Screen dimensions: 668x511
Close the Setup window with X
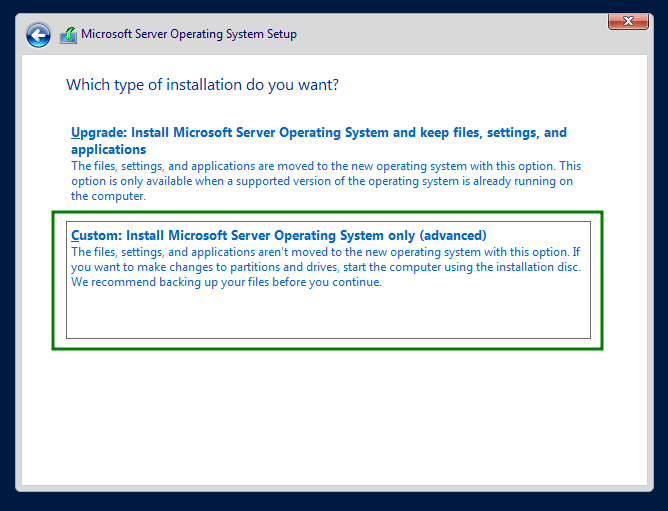(628, 21)
